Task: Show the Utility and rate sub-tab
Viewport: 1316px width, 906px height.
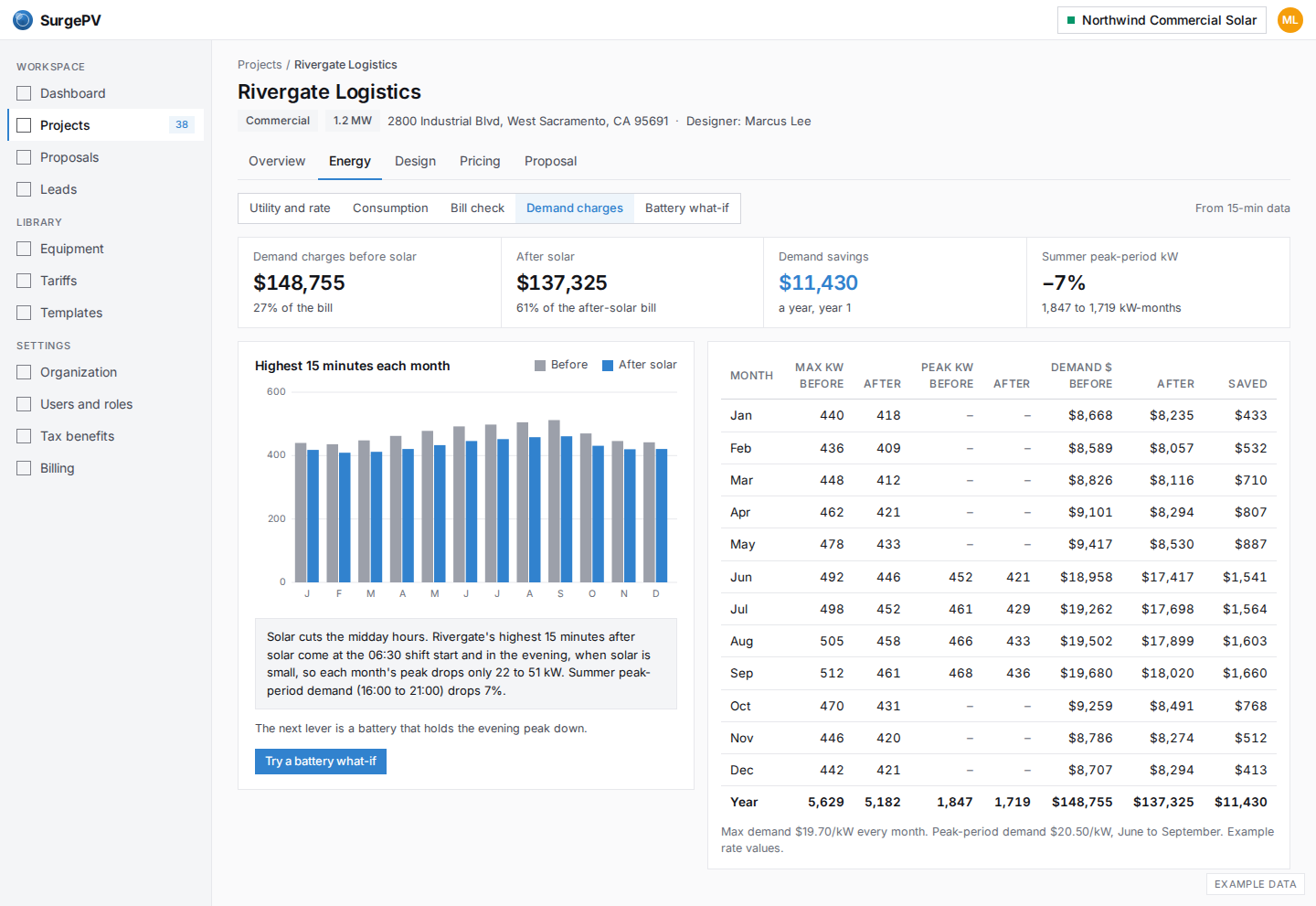Action: (x=290, y=208)
